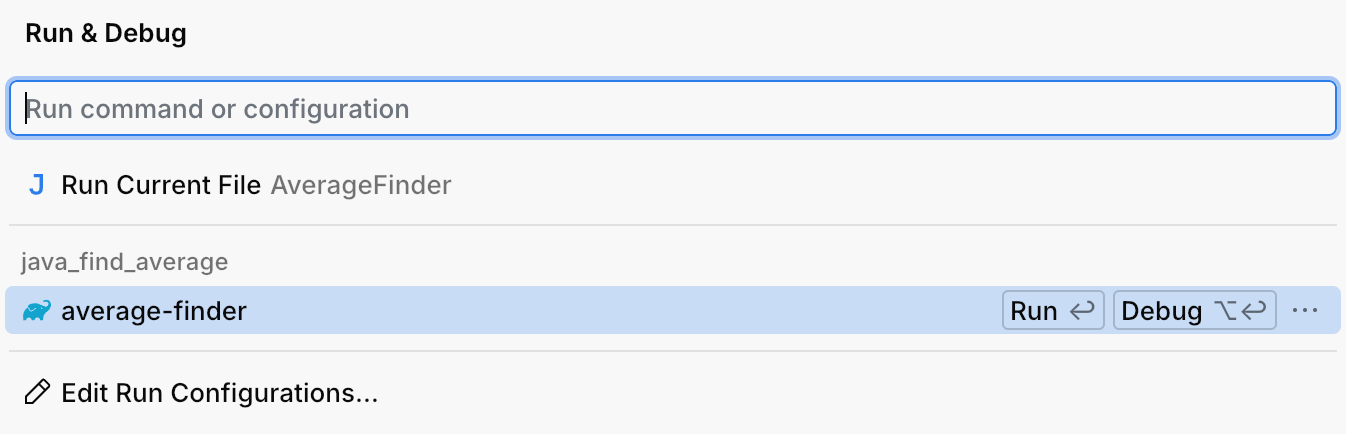
Task: Click the text cursor in the search box
Action: click(x=27, y=108)
